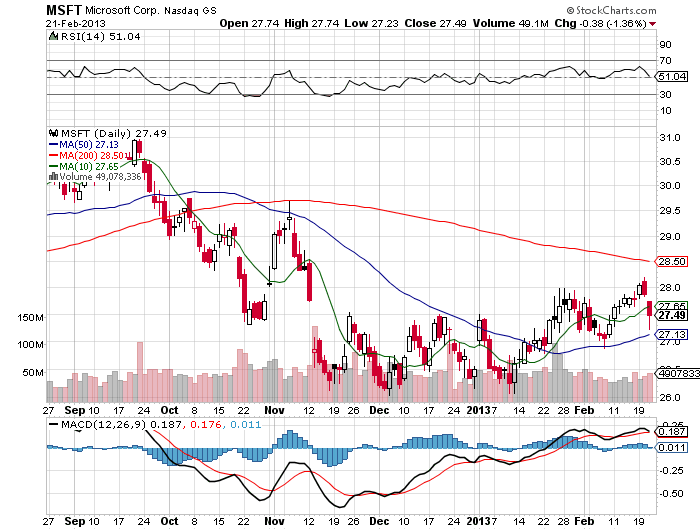Click the 4907833 volume tag on right axis

(677, 373)
